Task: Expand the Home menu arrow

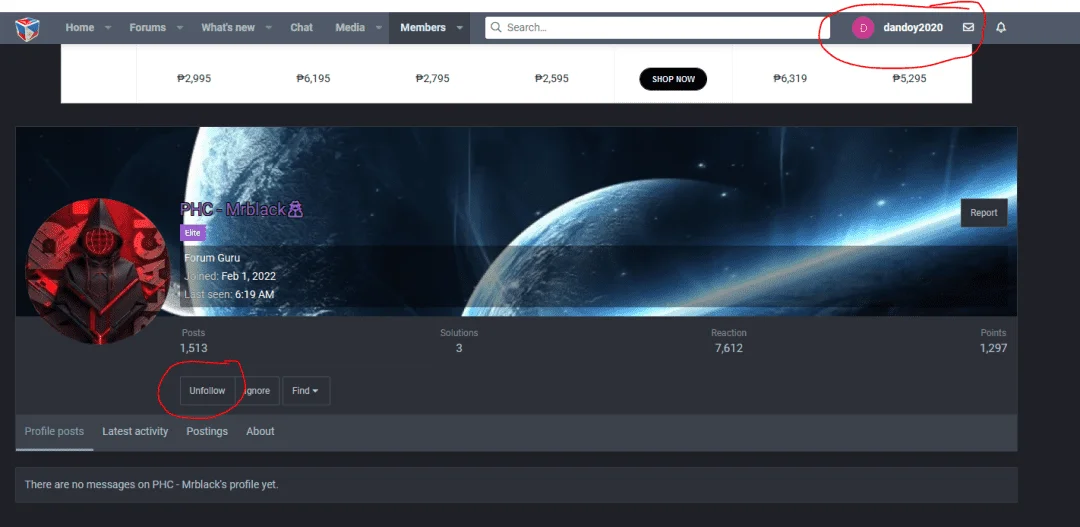Action: point(108,28)
